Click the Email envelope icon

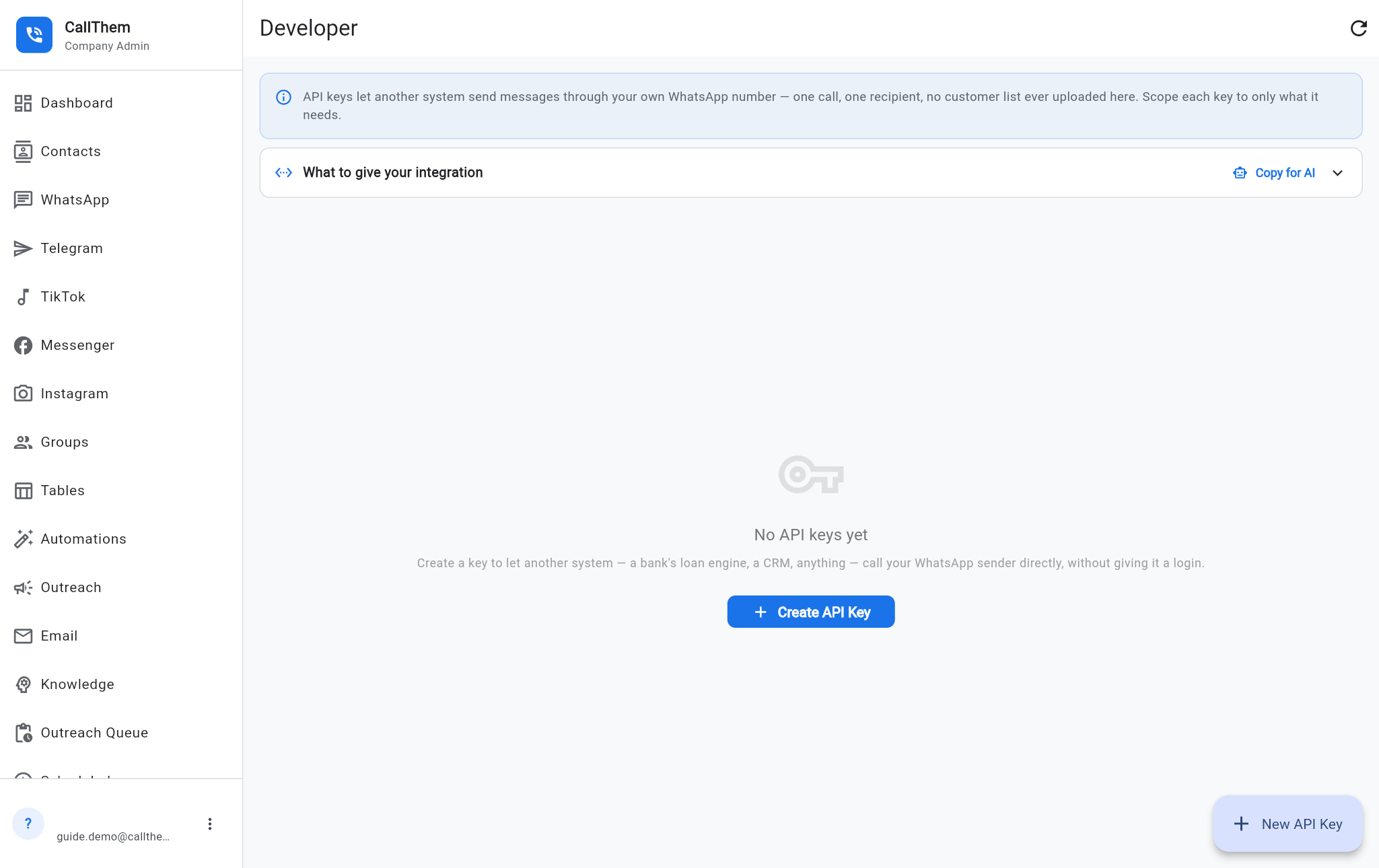[x=23, y=636]
